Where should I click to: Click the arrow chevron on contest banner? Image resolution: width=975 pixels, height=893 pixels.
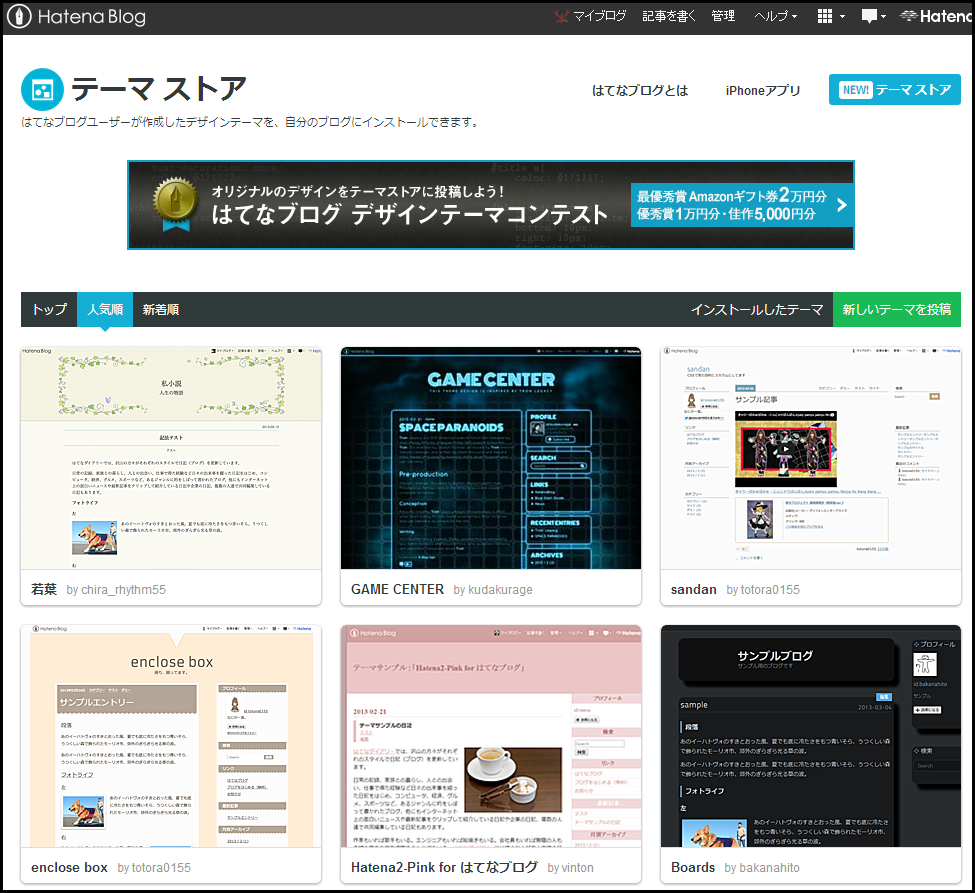[842, 205]
